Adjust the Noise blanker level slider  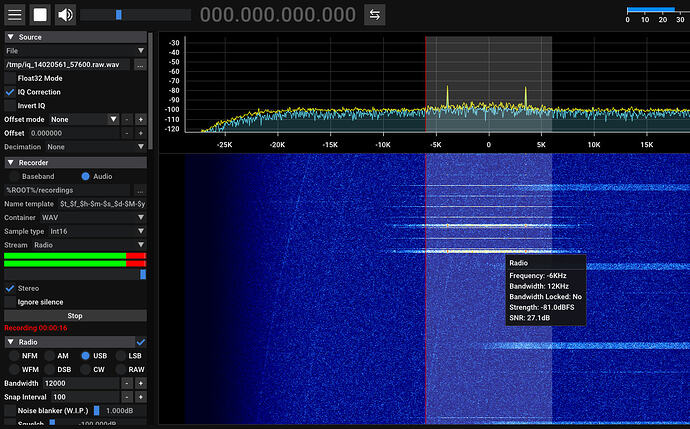coord(119,411)
